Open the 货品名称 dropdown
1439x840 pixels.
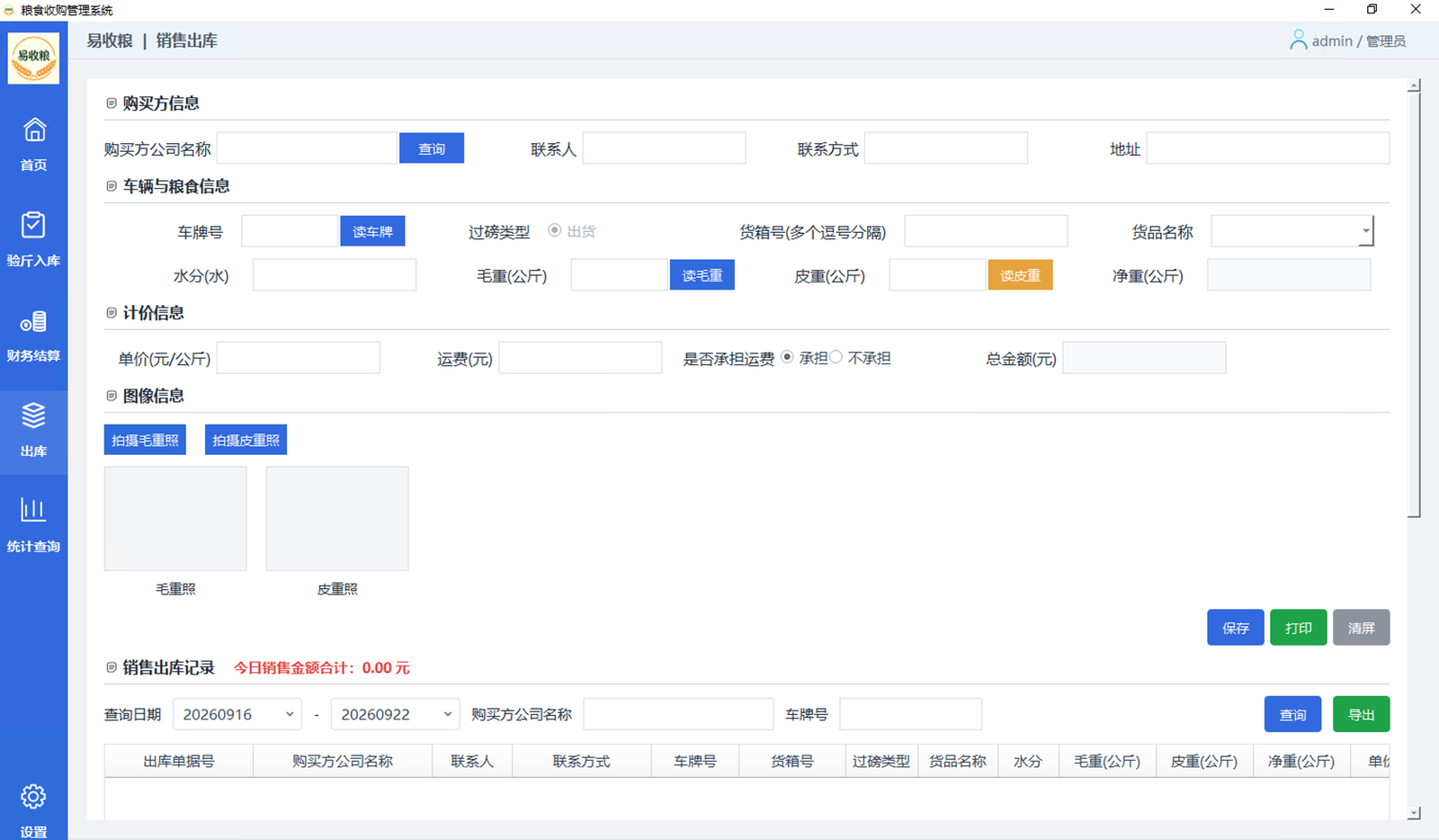pos(1292,231)
